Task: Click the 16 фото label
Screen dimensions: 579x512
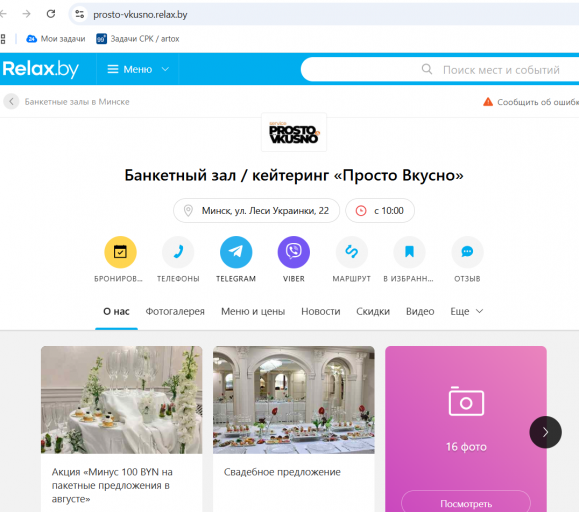Action: 466,447
